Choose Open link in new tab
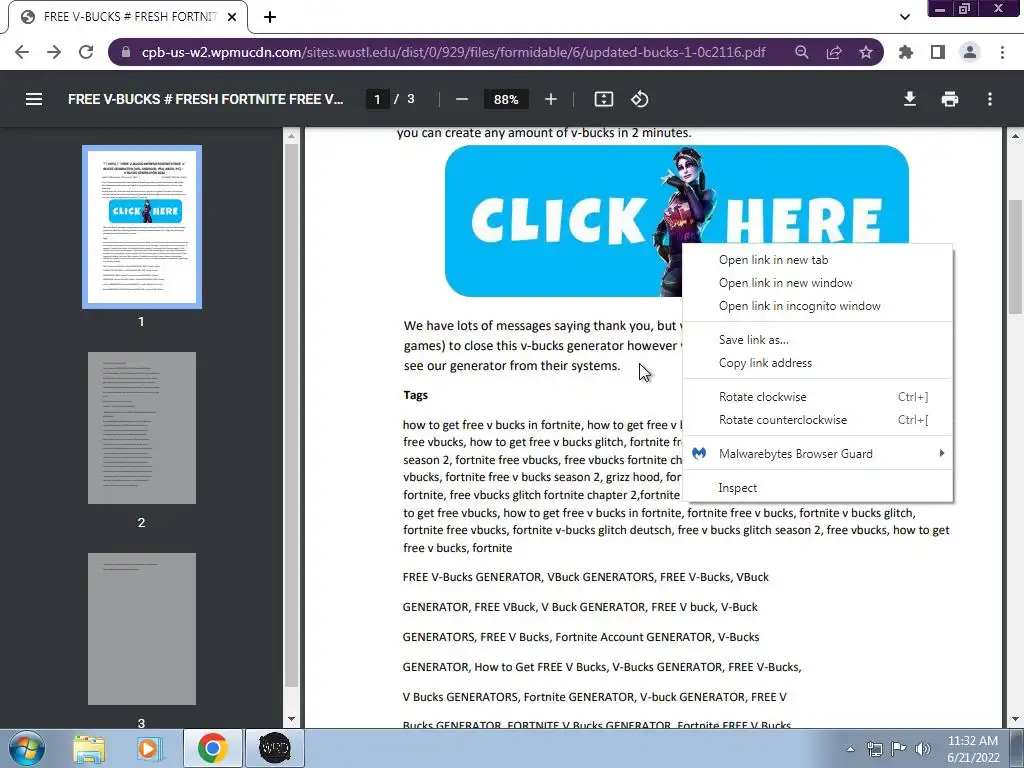 [818, 260]
